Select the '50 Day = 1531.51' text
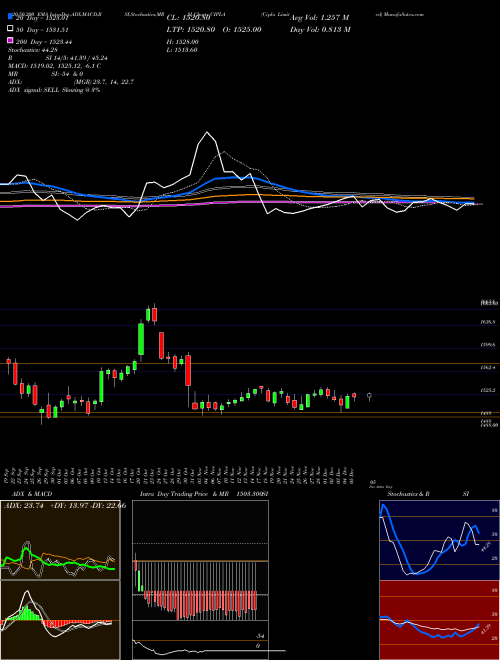The width and height of the screenshot is (500, 660). point(42,30)
